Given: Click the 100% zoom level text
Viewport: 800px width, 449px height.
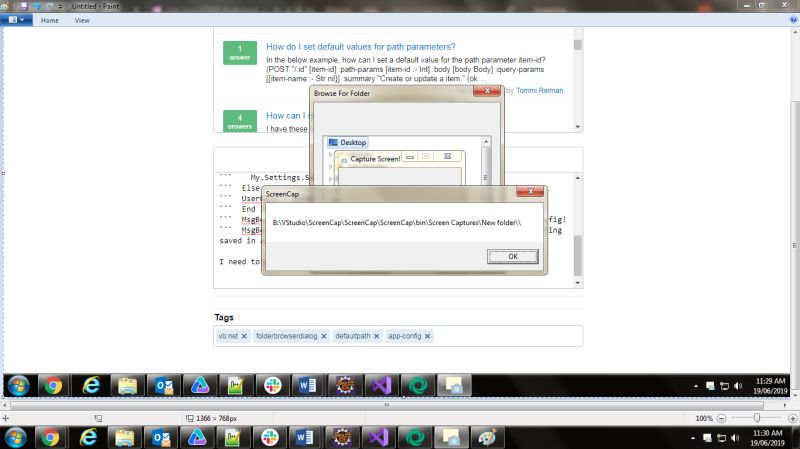Looking at the screenshot, I should [704, 418].
